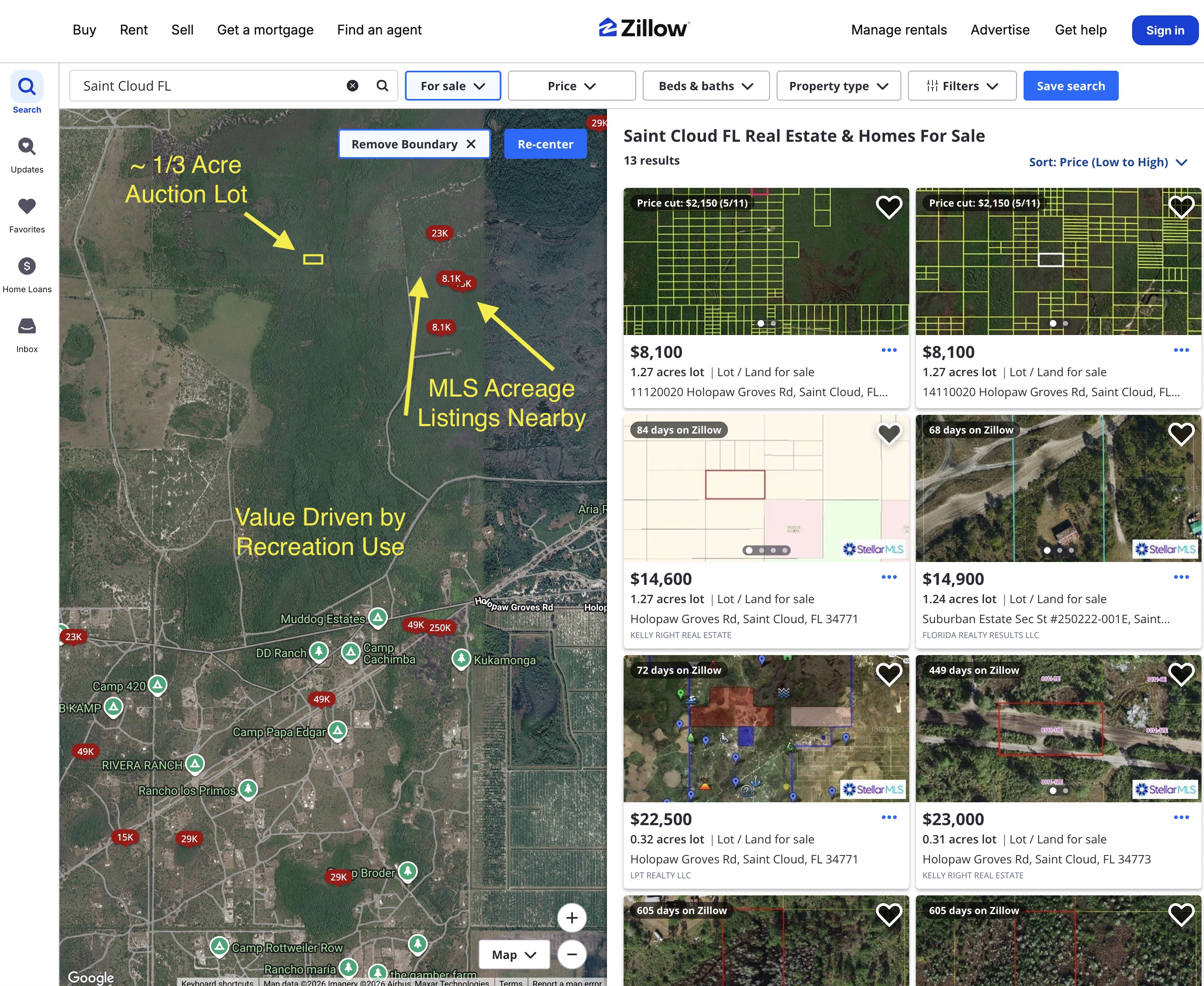Open the Map type selector
Viewport: 1204px width, 986px height.
514,954
